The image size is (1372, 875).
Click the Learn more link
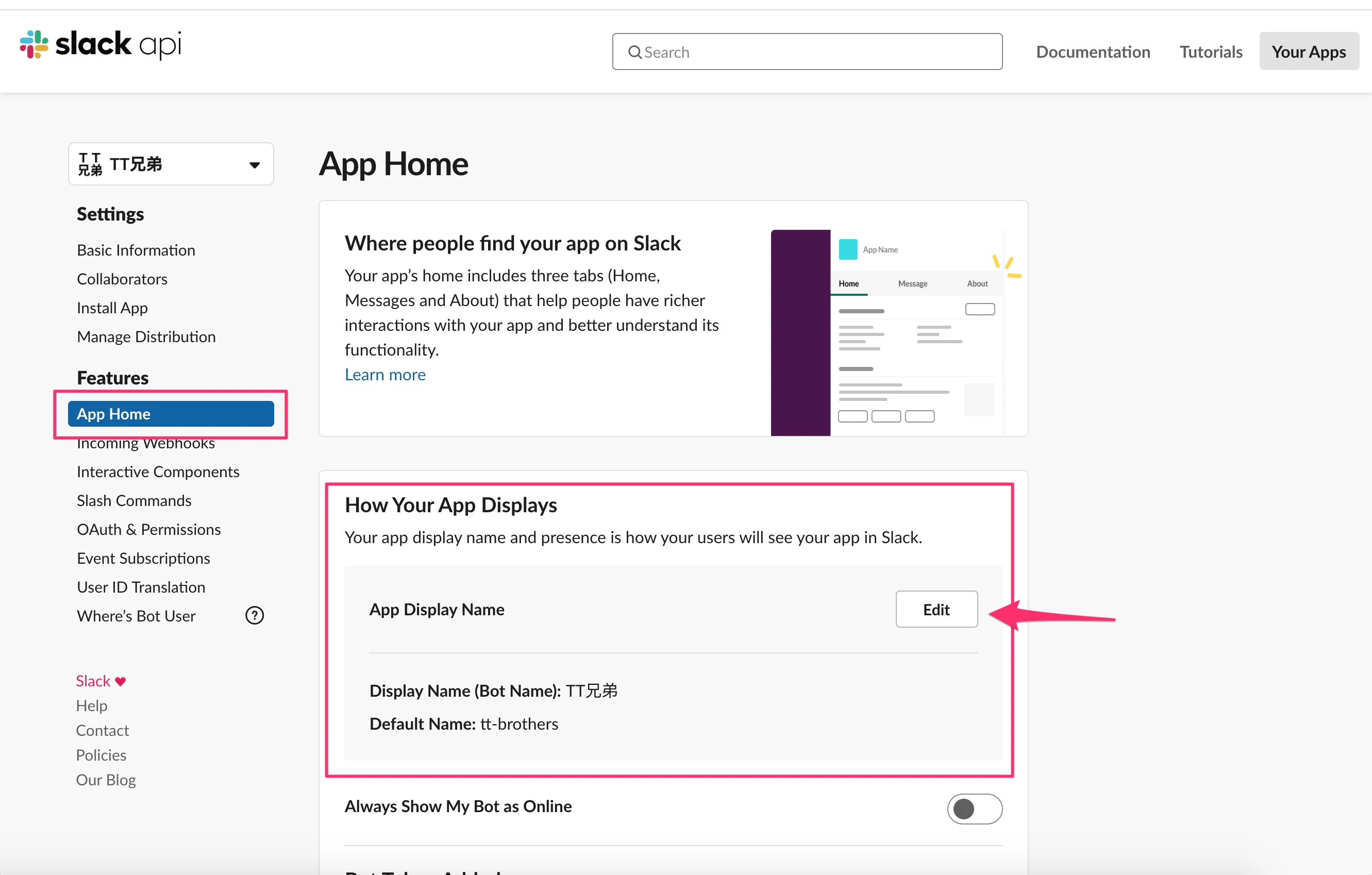pos(385,374)
